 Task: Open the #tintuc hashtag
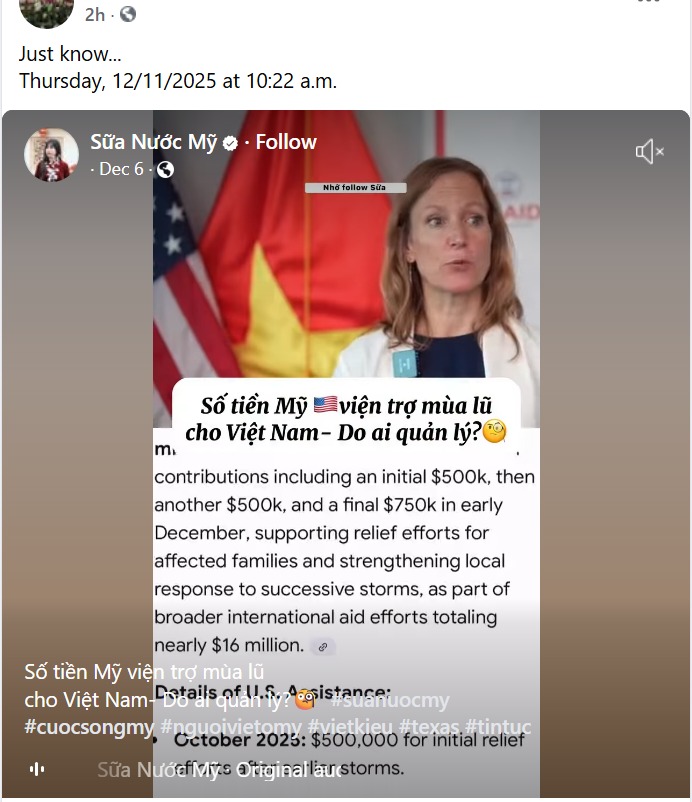pos(498,727)
